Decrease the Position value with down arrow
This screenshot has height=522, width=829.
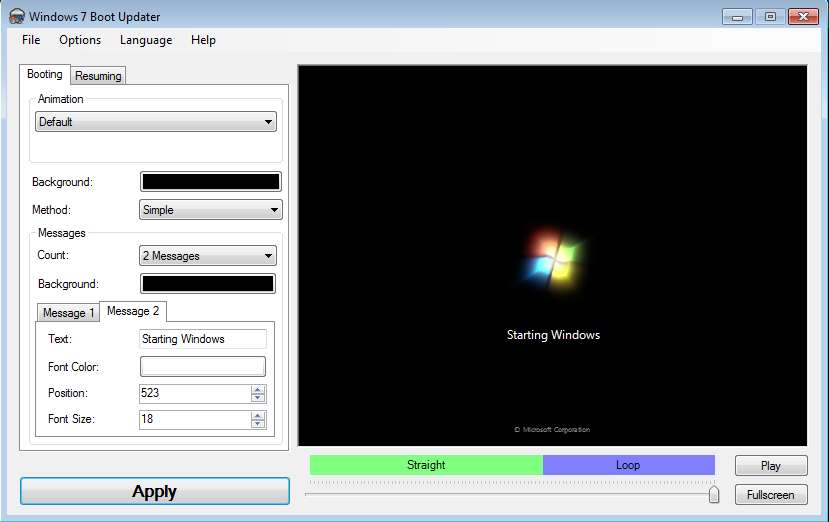[x=258, y=398]
